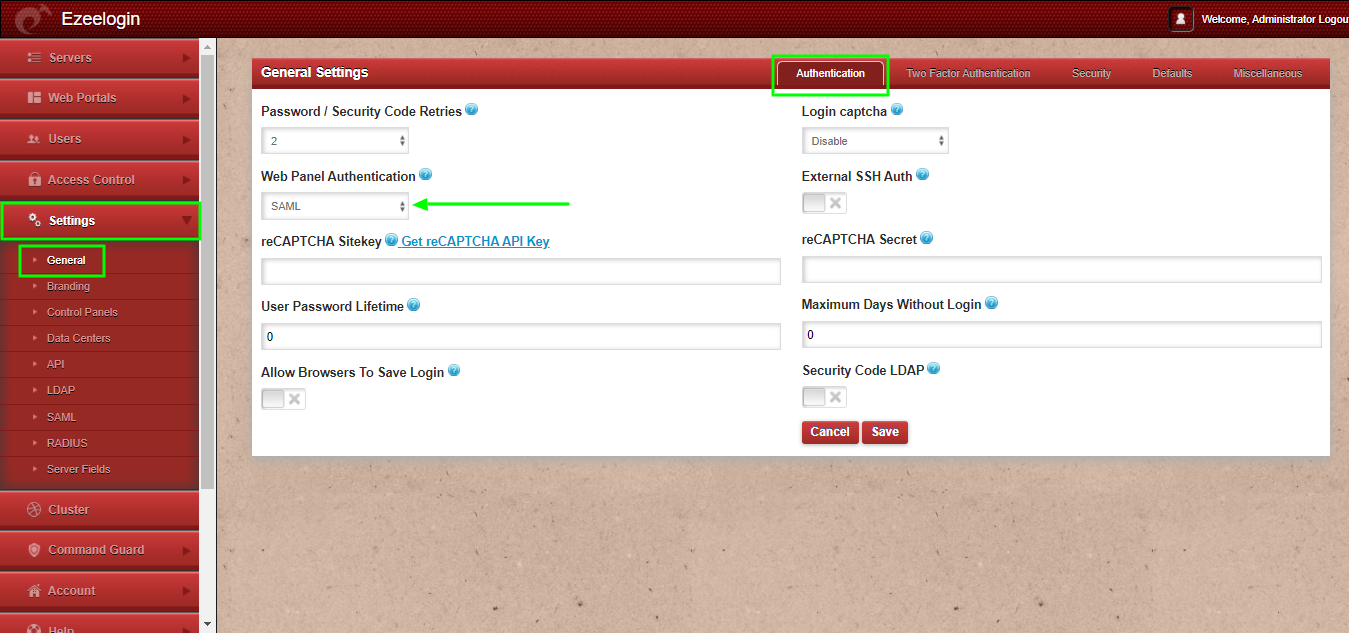Image resolution: width=1349 pixels, height=633 pixels.
Task: Click the Account home icon
Action: pos(34,591)
